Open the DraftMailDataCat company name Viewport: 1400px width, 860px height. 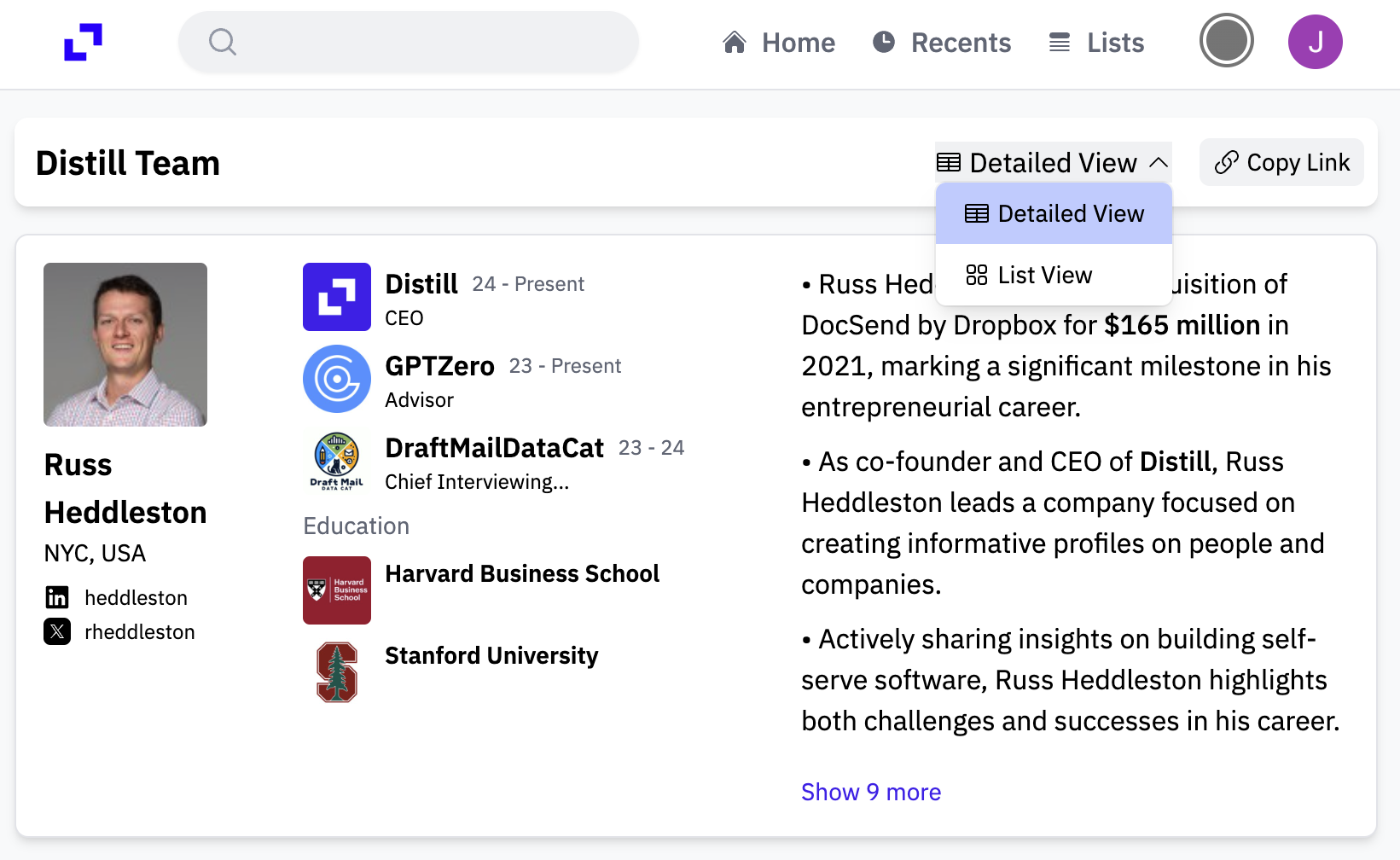pos(494,448)
